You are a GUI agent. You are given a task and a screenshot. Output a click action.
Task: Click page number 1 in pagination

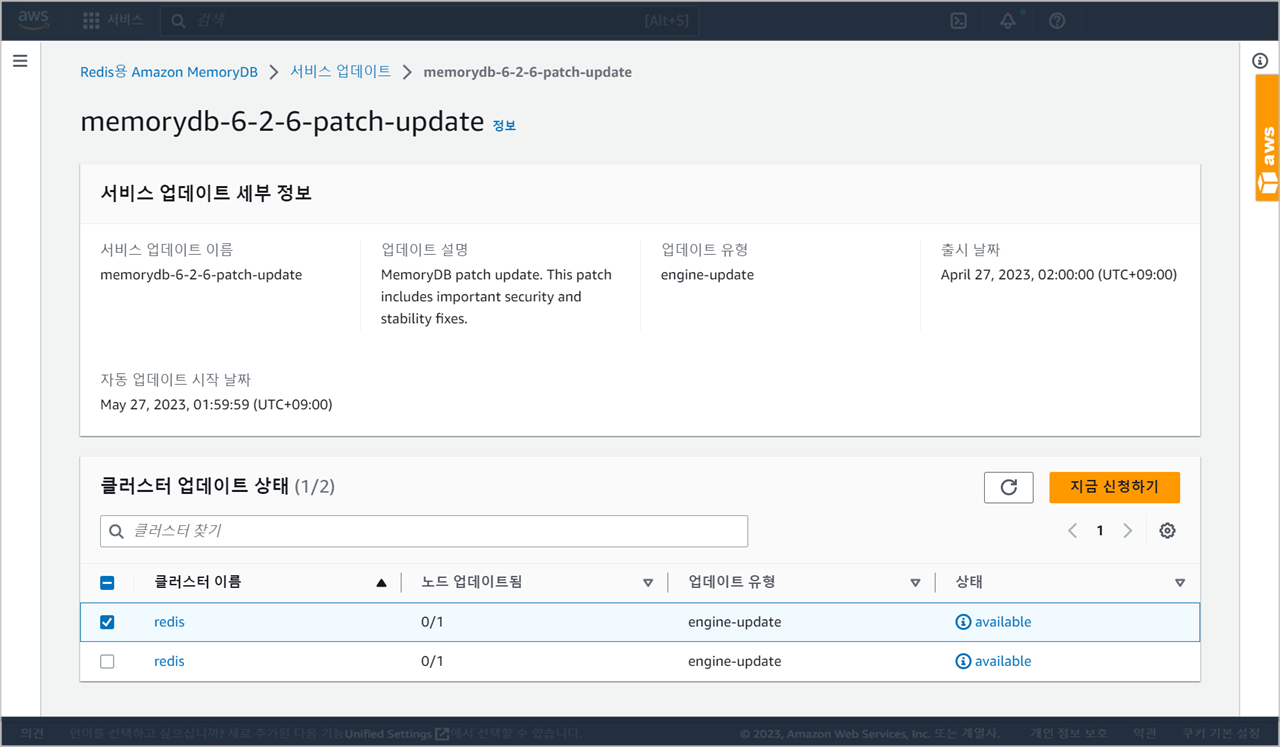tap(1100, 531)
